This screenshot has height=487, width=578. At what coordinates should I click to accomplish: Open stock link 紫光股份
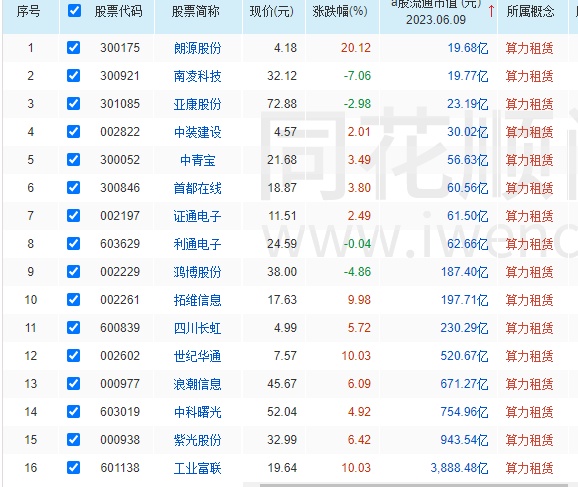tap(198, 440)
